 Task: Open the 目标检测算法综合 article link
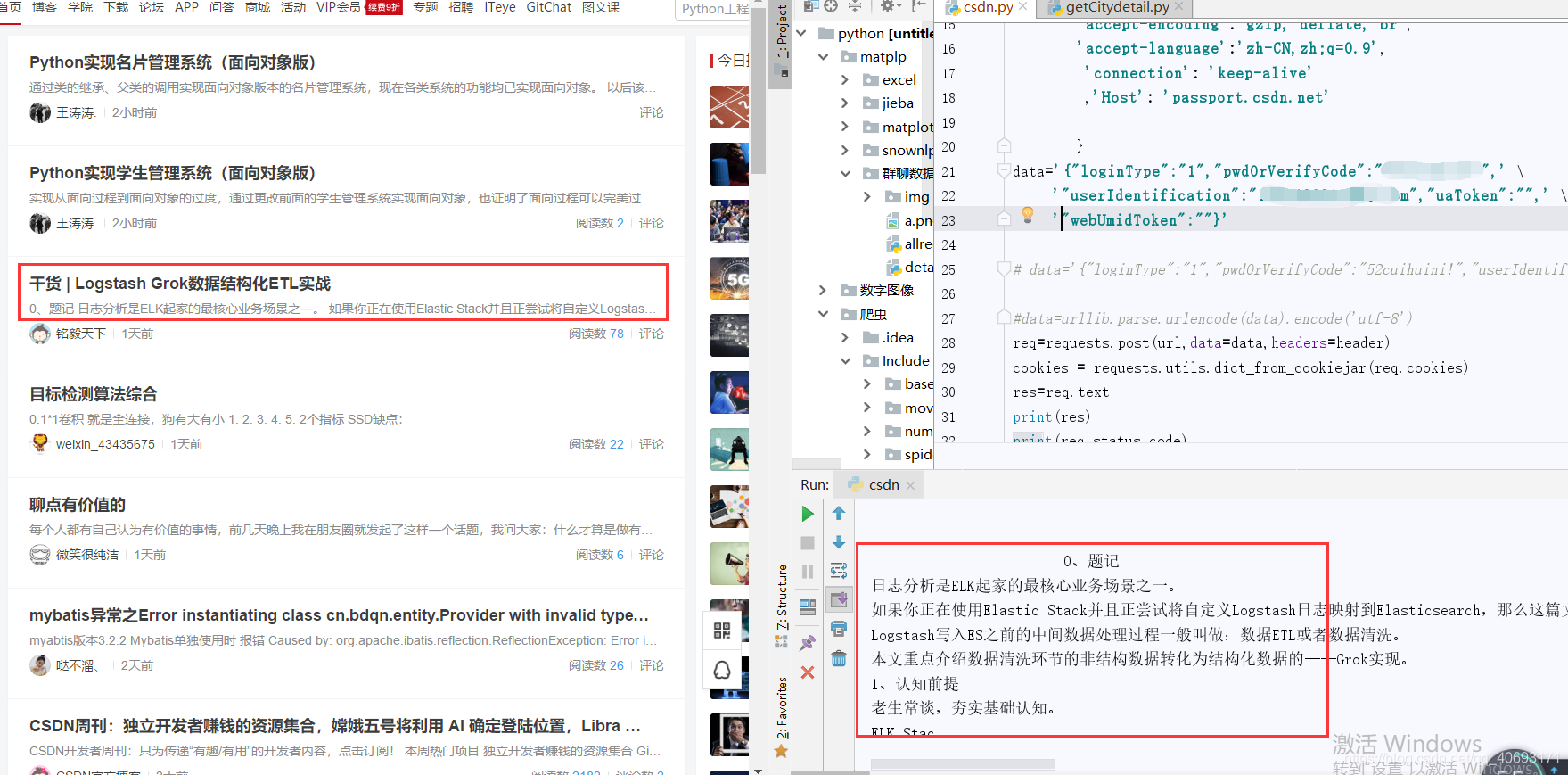click(x=94, y=394)
